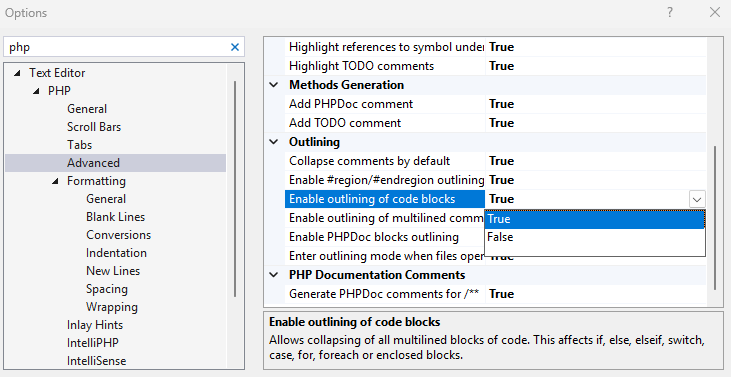This screenshot has width=731, height=377.
Task: Select IntelliPHP tree item
Action: [93, 343]
